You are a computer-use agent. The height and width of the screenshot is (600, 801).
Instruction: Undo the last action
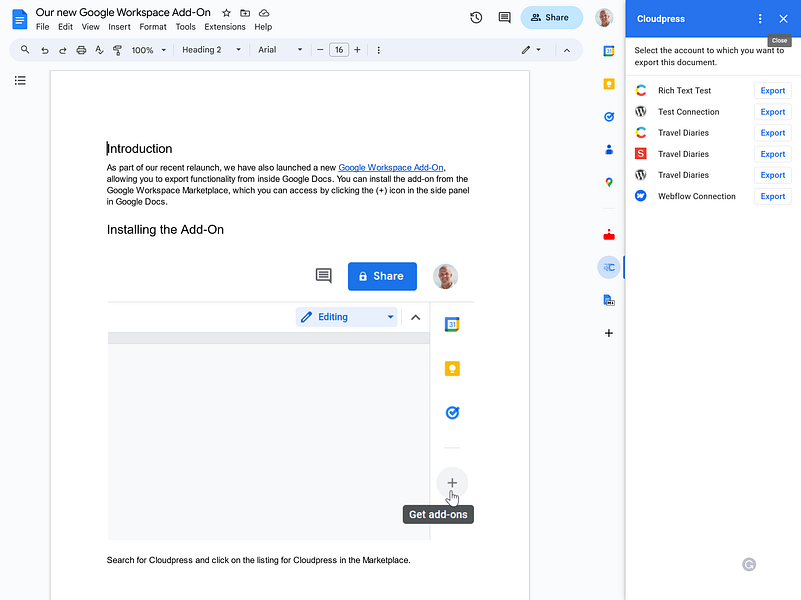coord(45,50)
